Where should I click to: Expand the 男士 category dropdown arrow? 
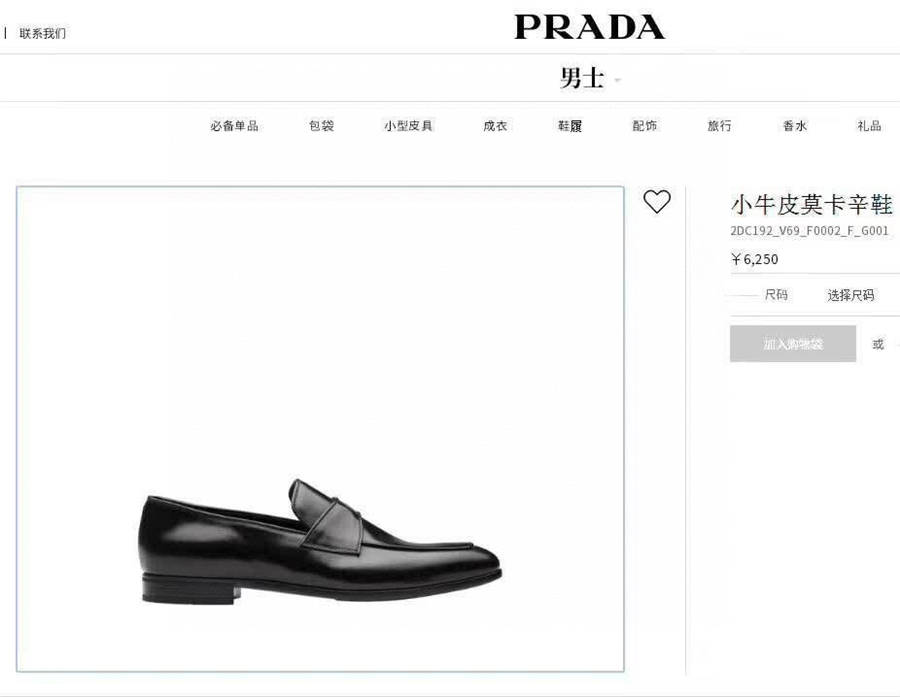pyautogui.click(x=618, y=80)
